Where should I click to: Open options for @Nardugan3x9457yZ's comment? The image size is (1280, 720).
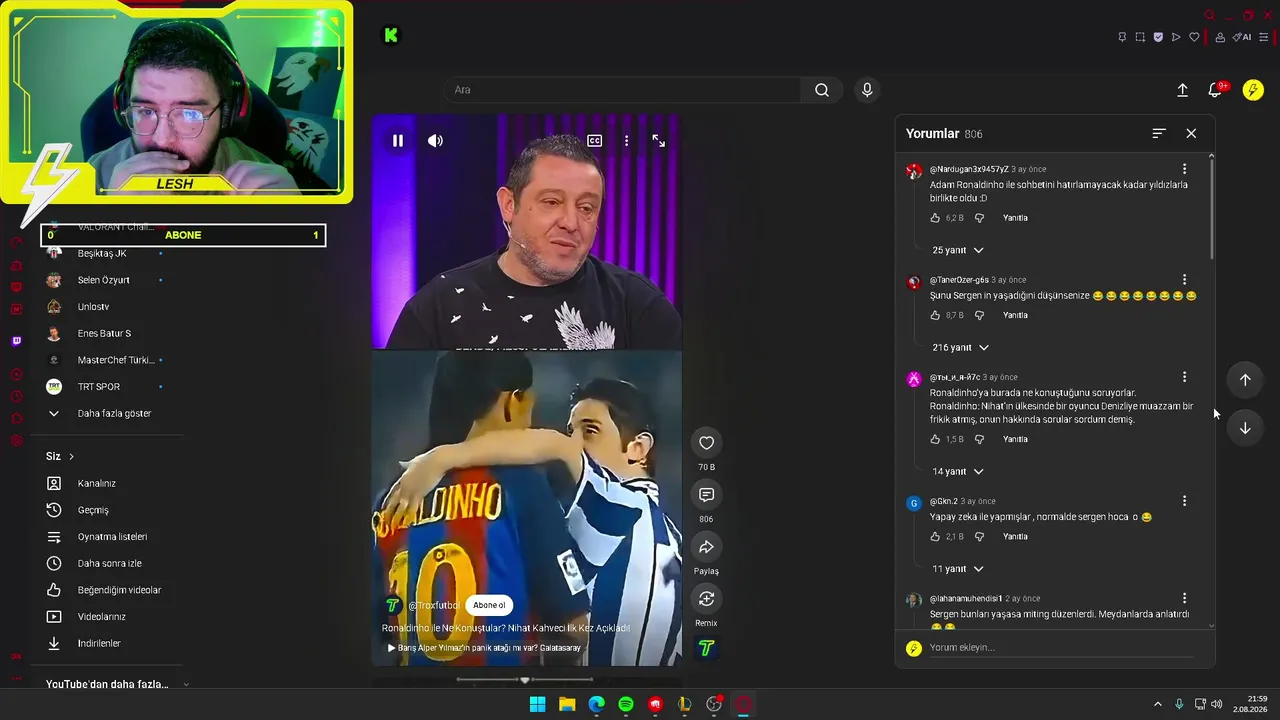click(1184, 169)
